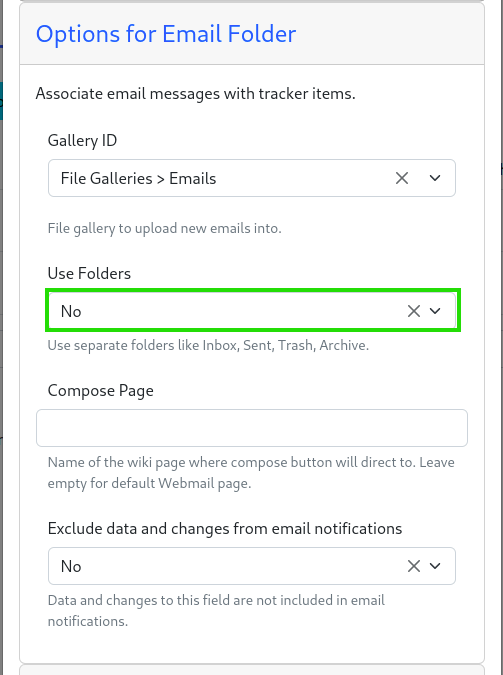Image resolution: width=503 pixels, height=675 pixels.
Task: Expand the Use Folders chevron arrow
Action: click(435, 311)
